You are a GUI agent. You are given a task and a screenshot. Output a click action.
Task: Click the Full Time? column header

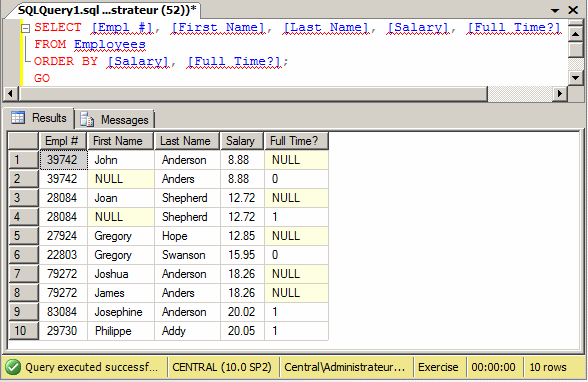(296, 141)
